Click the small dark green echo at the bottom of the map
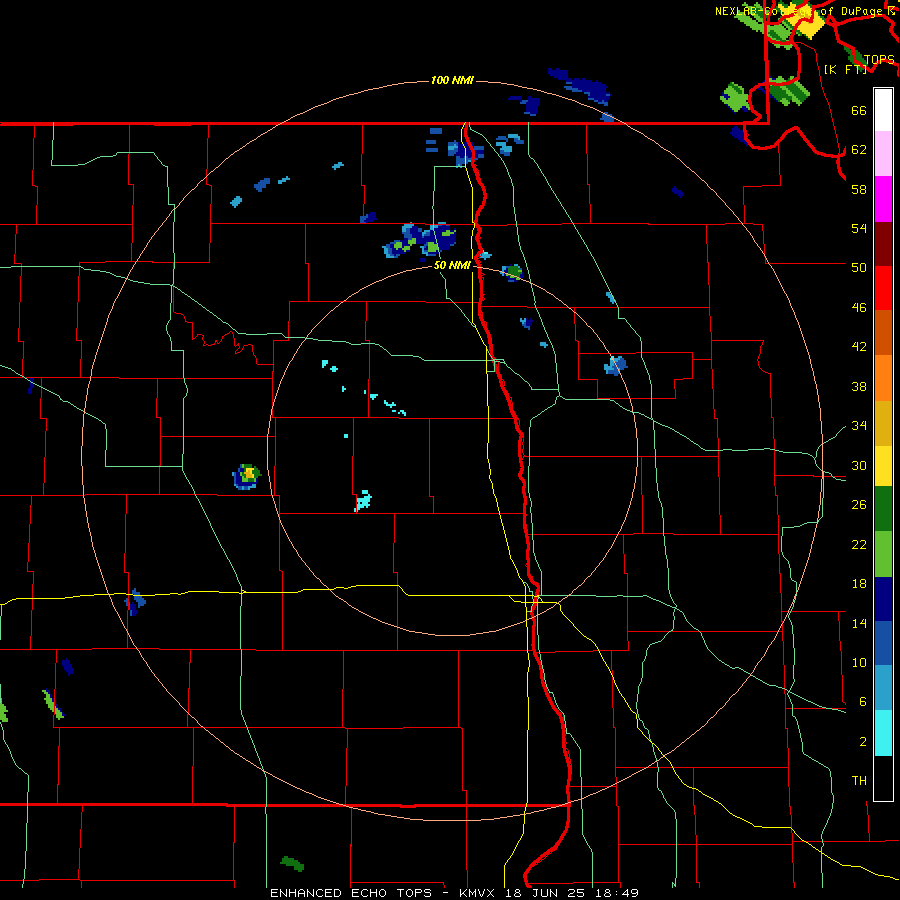Image resolution: width=900 pixels, height=900 pixels. pos(292,863)
